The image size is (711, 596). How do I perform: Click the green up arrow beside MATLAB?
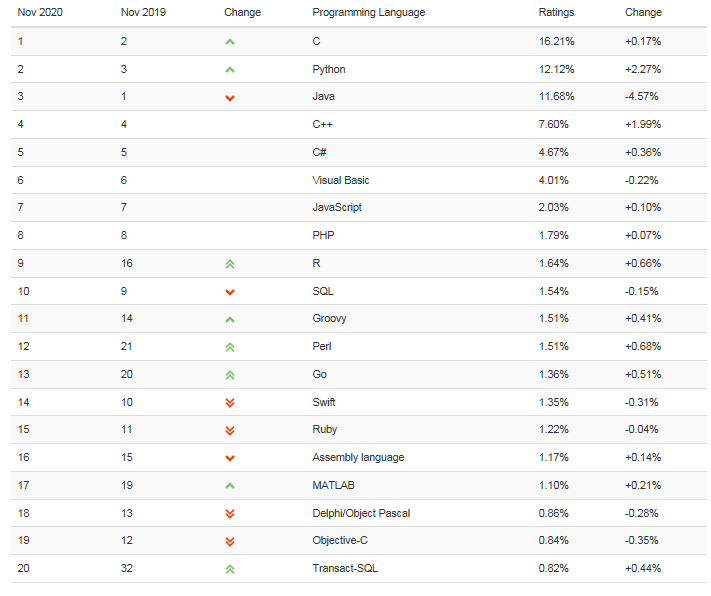230,486
